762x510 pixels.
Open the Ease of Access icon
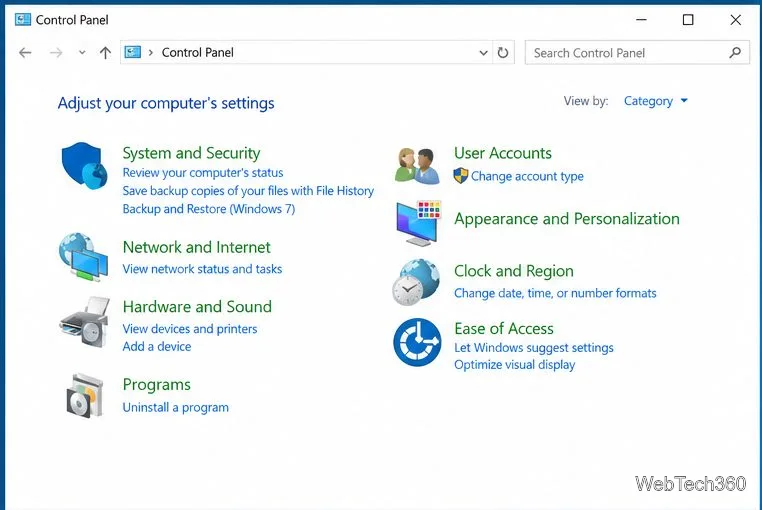[x=417, y=342]
